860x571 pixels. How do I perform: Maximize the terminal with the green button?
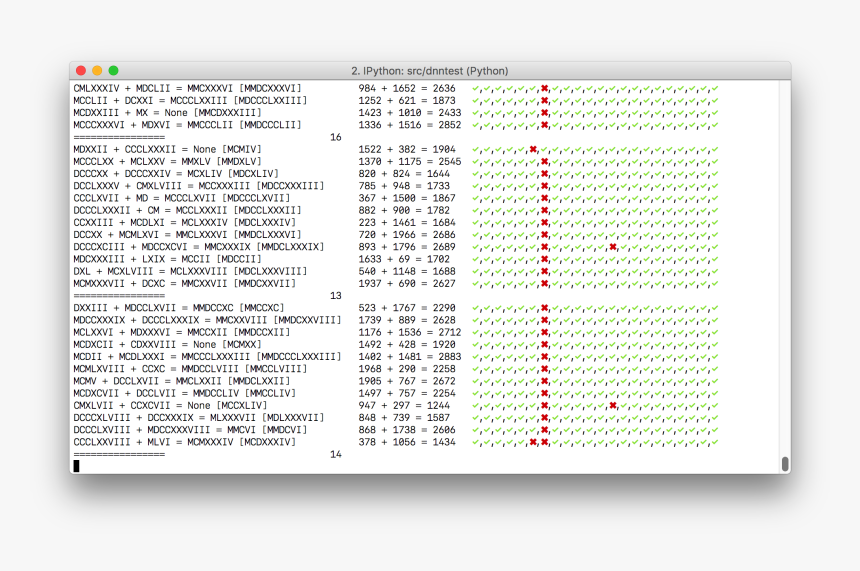(x=114, y=70)
